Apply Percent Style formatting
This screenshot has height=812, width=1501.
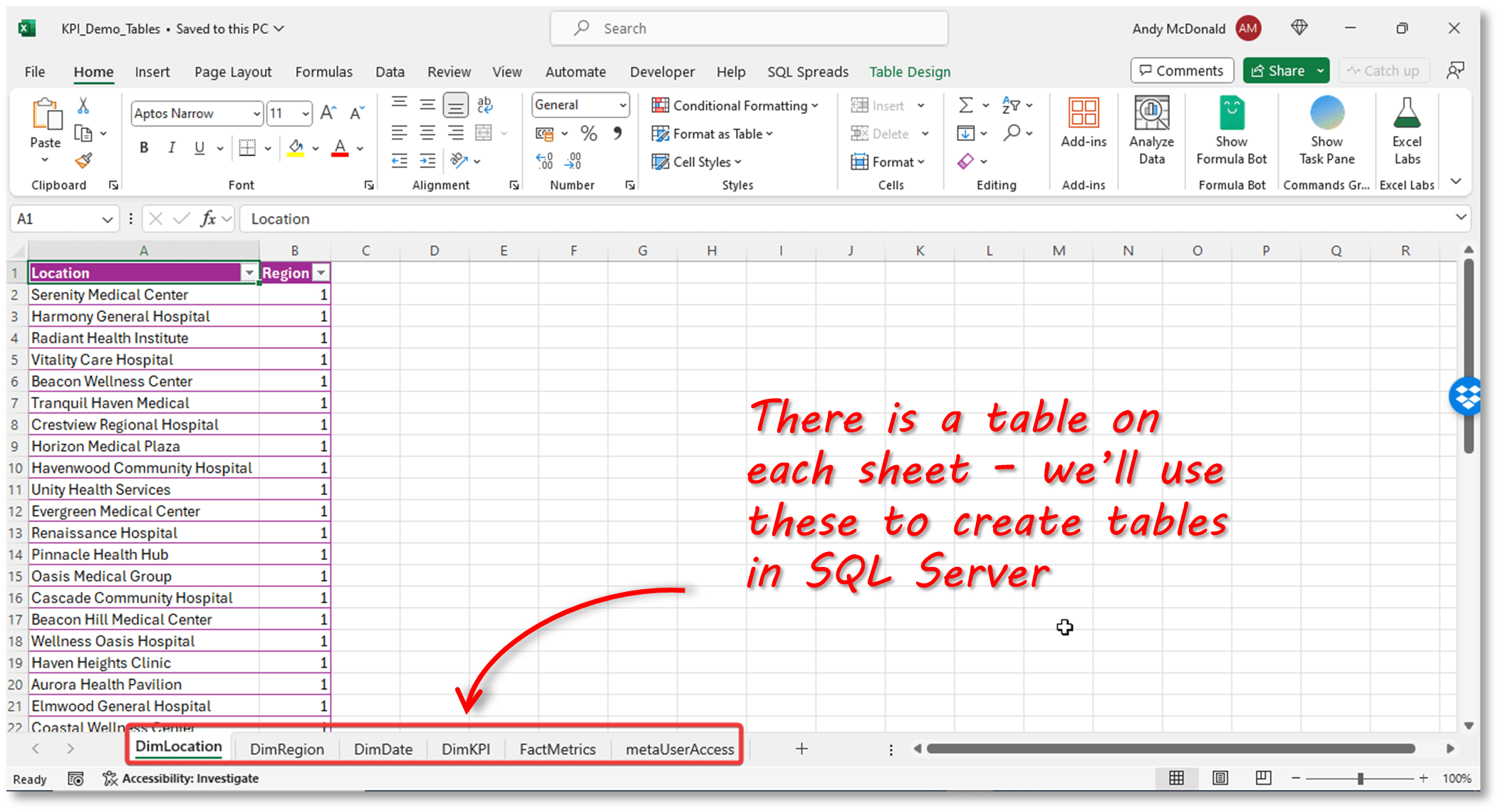pyautogui.click(x=588, y=132)
